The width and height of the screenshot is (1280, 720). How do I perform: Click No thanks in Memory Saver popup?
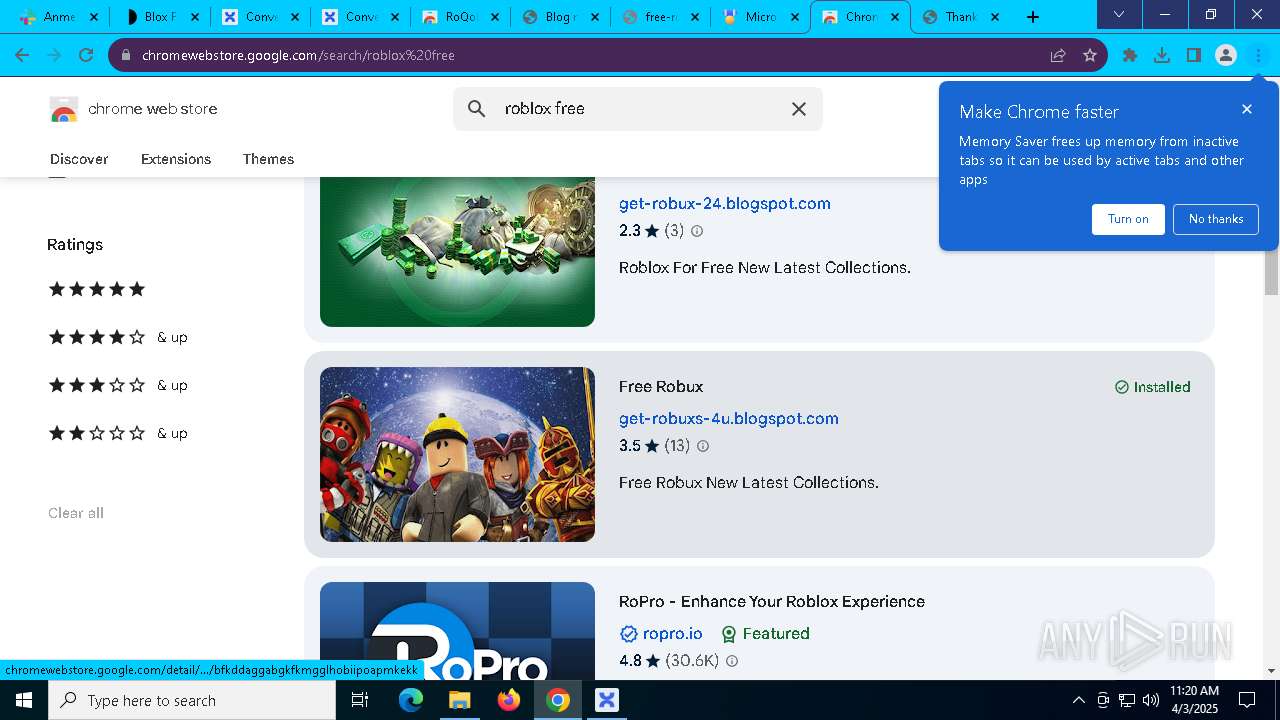point(1216,219)
